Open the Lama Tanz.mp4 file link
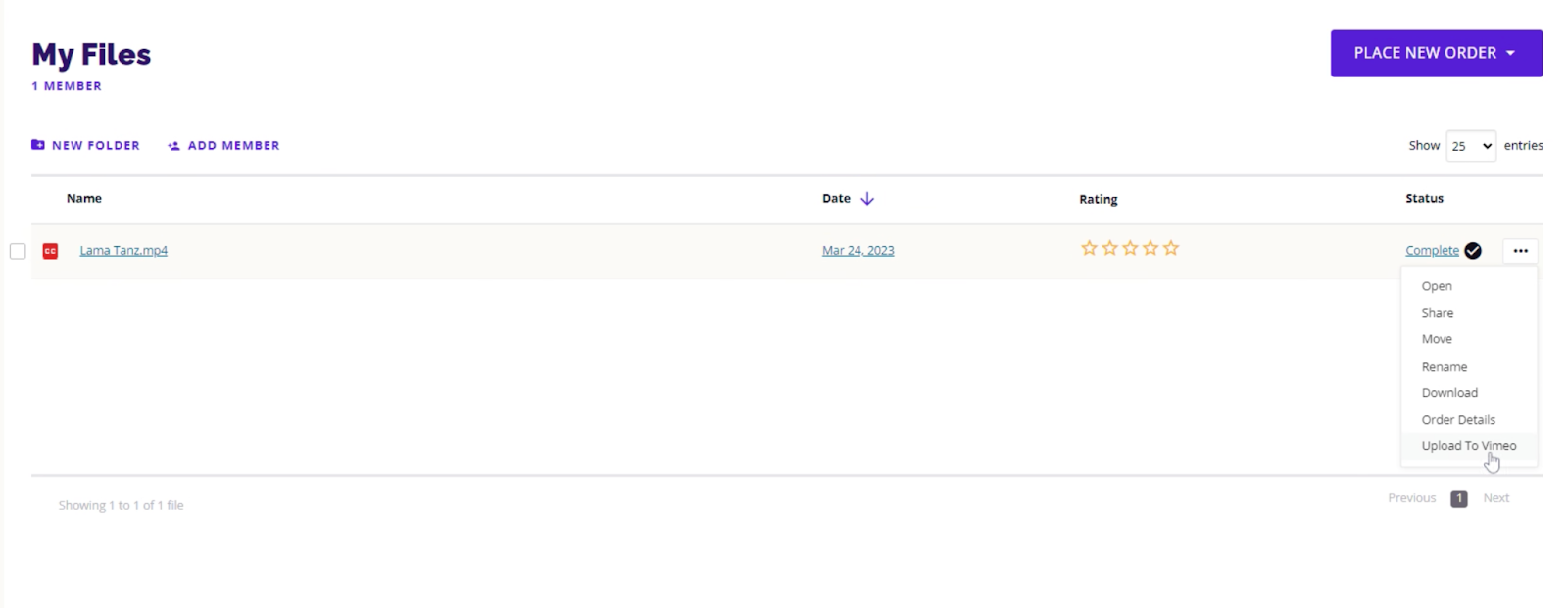 point(123,250)
